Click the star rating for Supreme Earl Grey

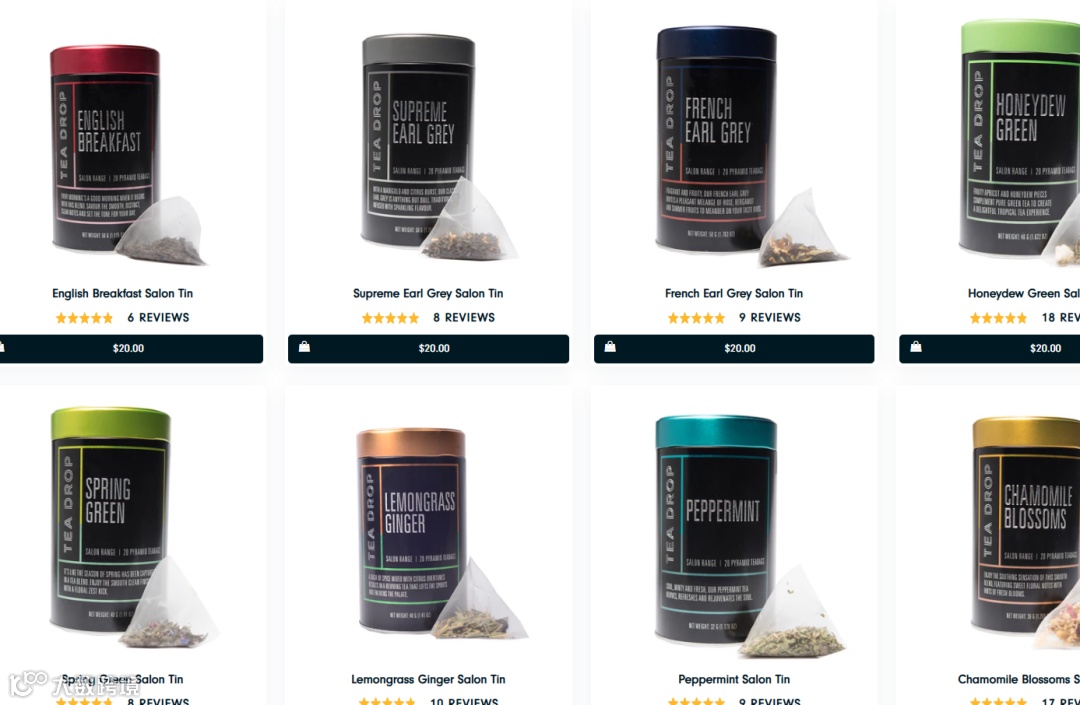[x=391, y=318]
